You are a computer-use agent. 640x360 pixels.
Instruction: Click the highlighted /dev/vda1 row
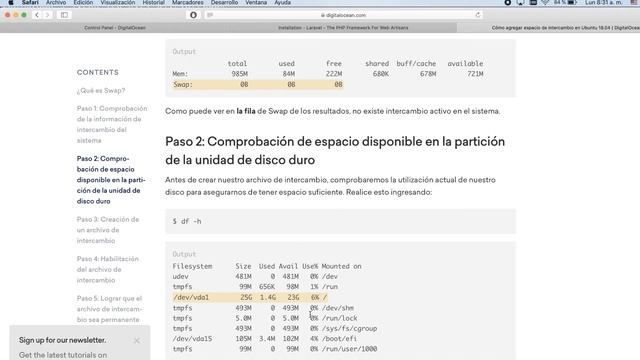(x=250, y=297)
